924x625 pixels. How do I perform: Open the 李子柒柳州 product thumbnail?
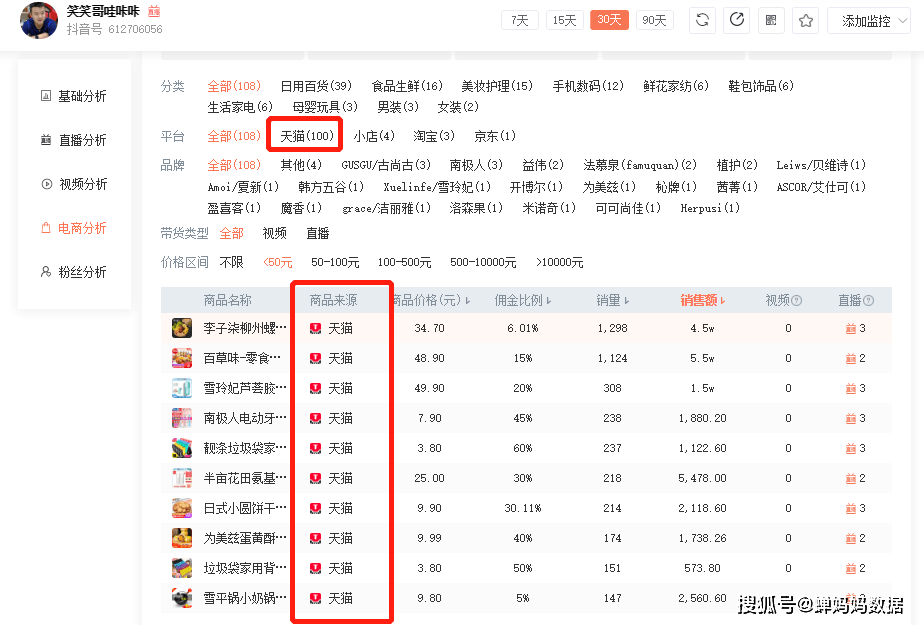182,328
